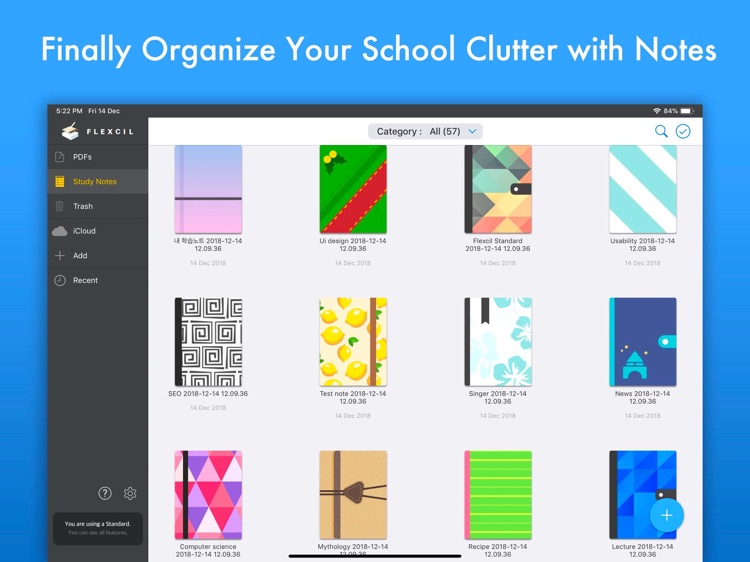
Task: Click the 'Usability 2018-12-14' title text
Action: [642, 241]
